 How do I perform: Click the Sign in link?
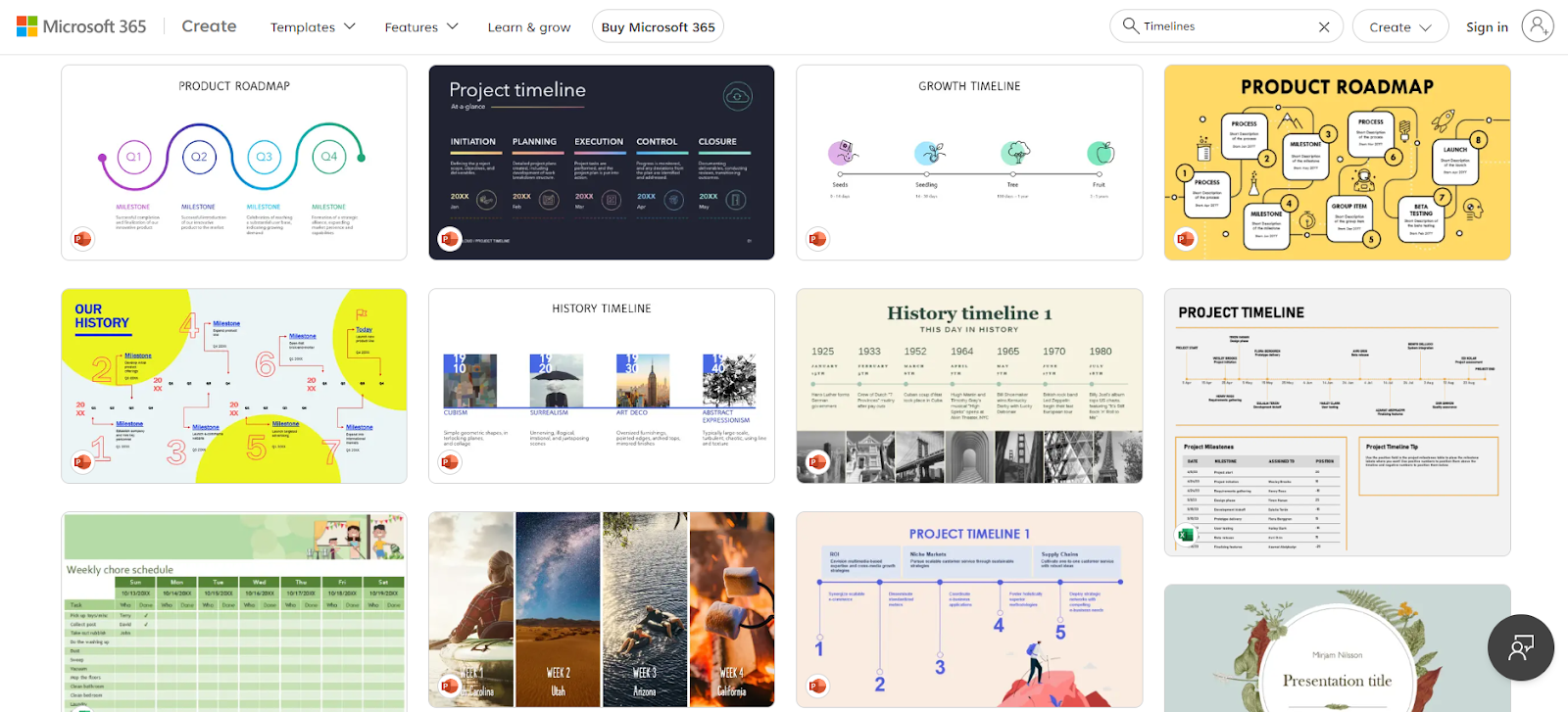tap(1487, 26)
